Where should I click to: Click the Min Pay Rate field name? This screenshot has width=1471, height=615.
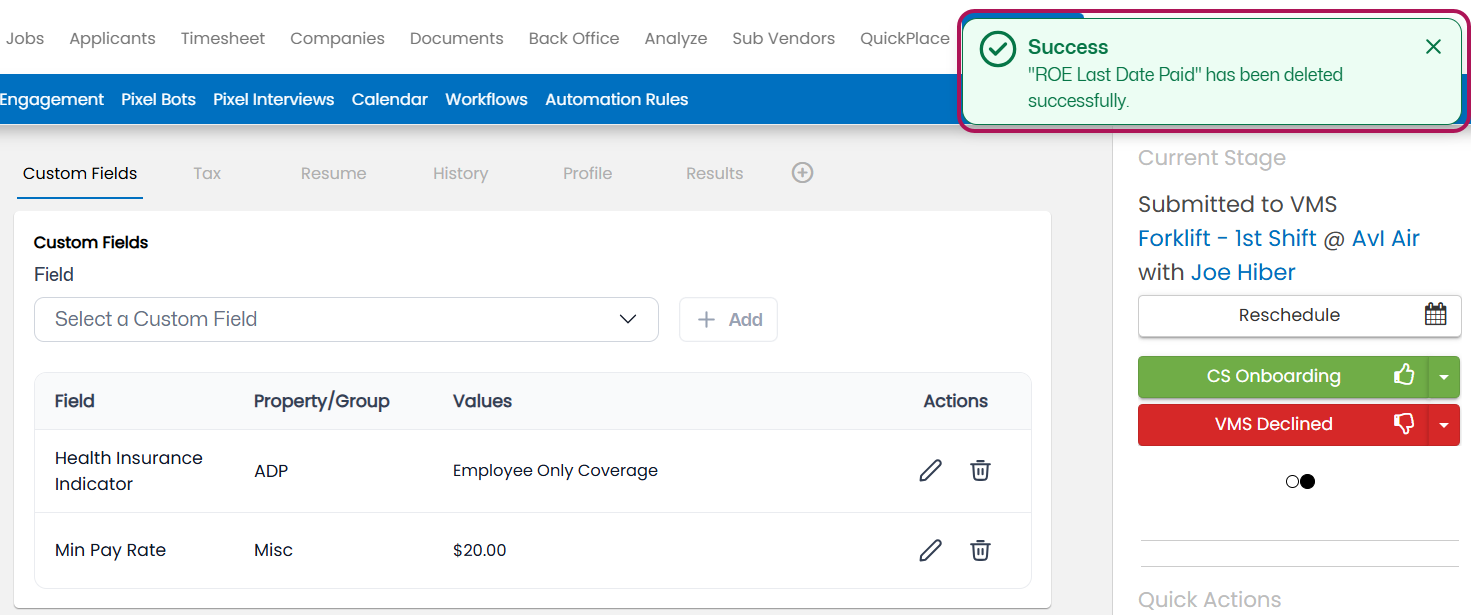[110, 550]
